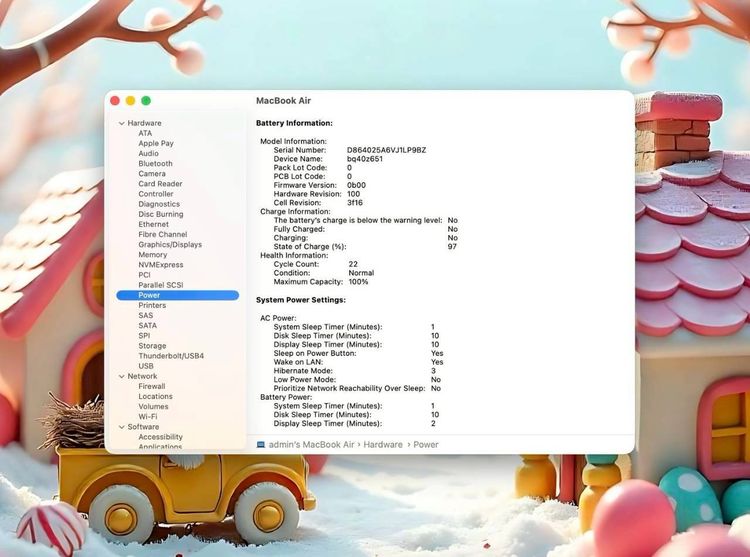Image resolution: width=750 pixels, height=557 pixels.
Task: Select PCI in the hardware list
Action: pyautogui.click(x=144, y=275)
